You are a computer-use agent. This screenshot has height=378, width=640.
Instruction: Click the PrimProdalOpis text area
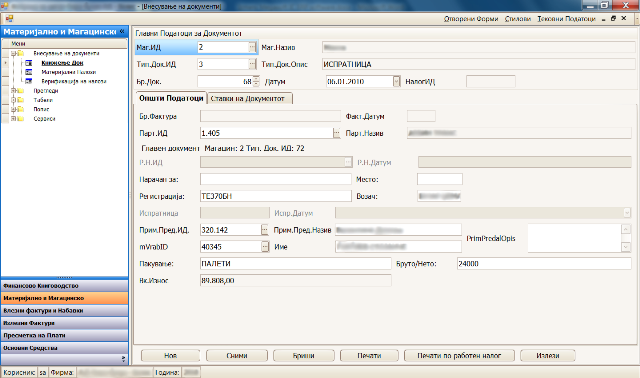pyautogui.click(x=574, y=238)
